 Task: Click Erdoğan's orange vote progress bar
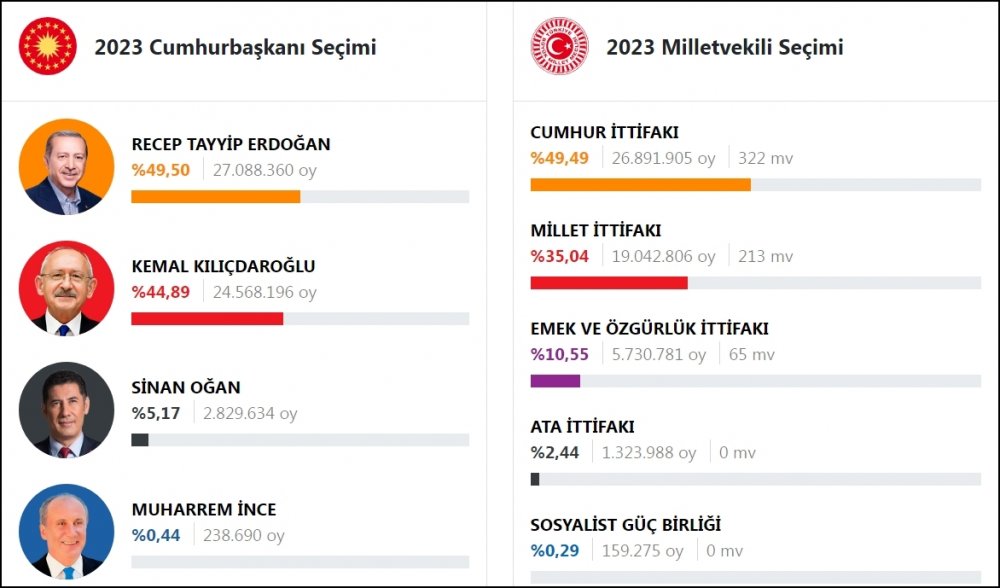click(x=216, y=197)
